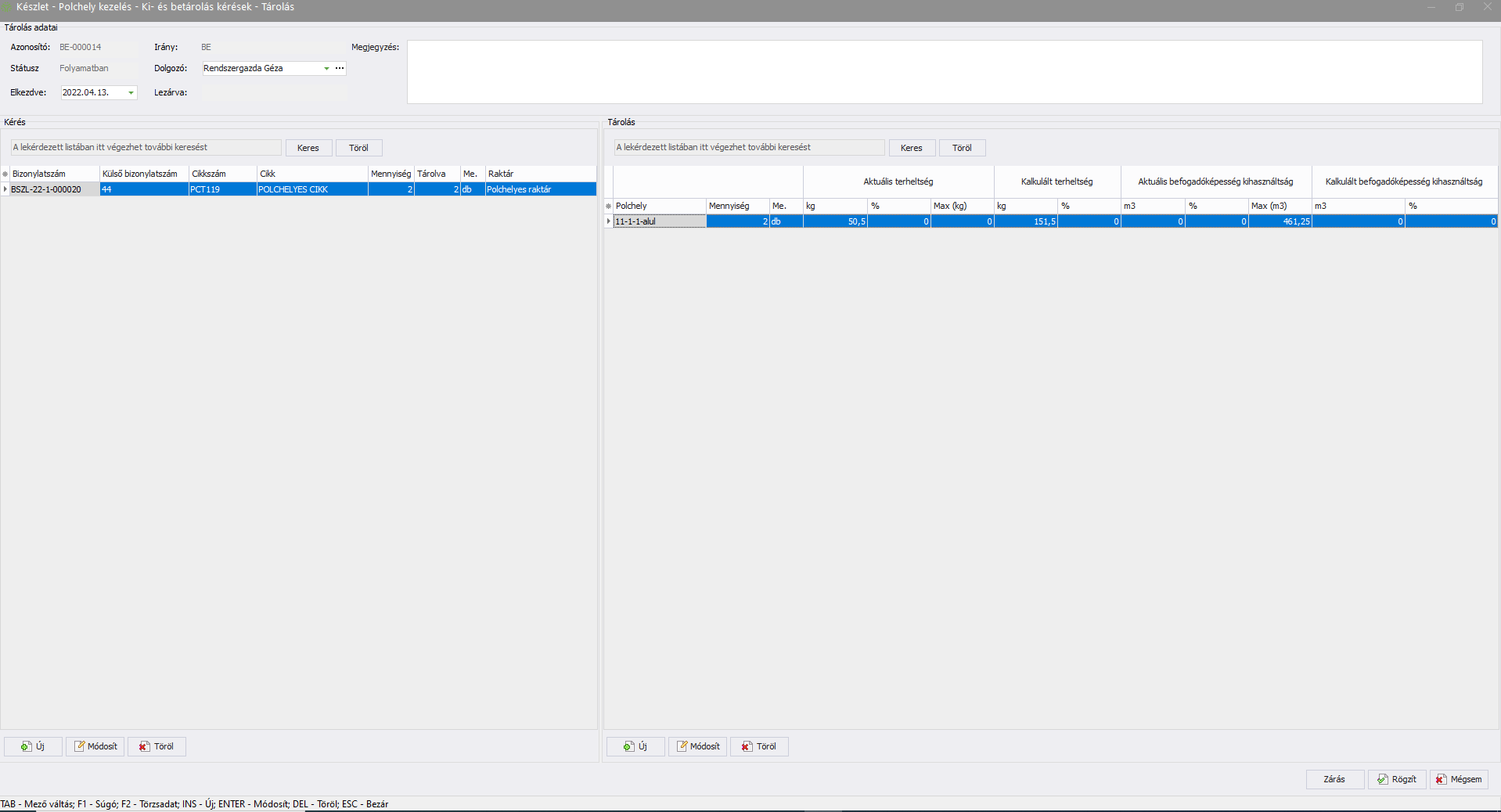Open the Elkezdve date picker dropdown
Viewport: 1501px width, 812px height.
pyautogui.click(x=131, y=93)
